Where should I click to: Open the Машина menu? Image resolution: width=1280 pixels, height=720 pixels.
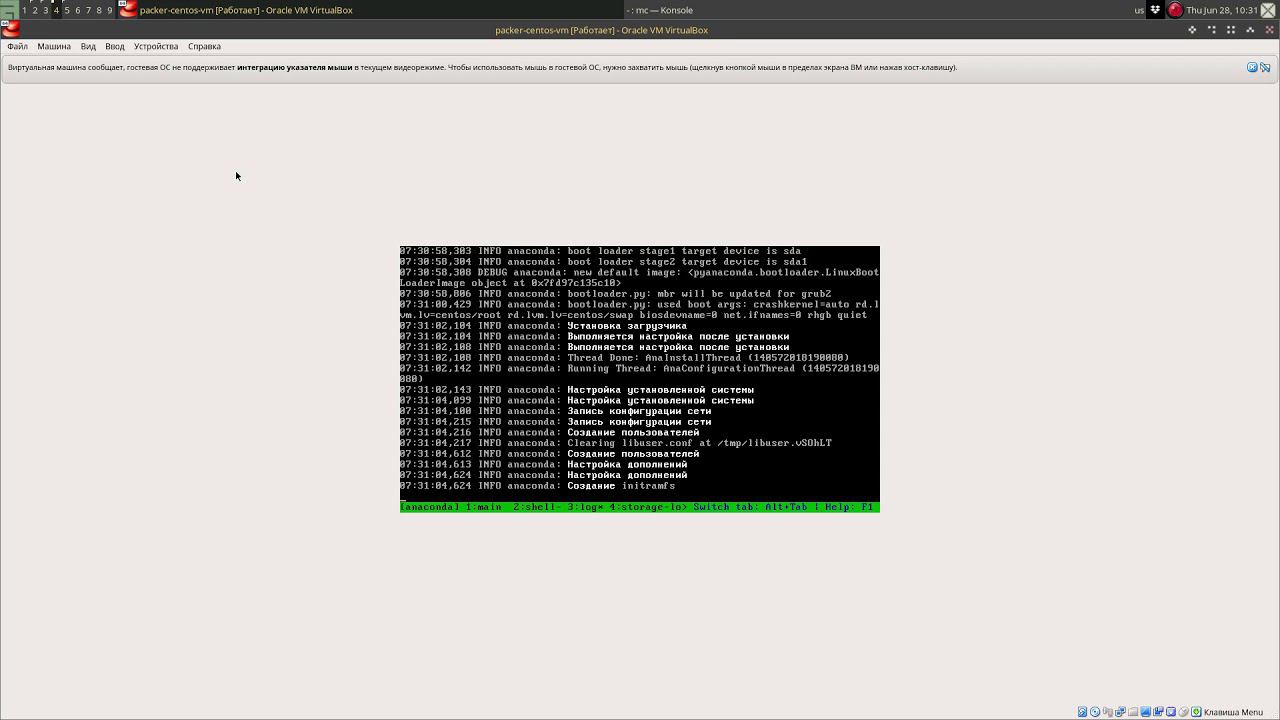[54, 46]
